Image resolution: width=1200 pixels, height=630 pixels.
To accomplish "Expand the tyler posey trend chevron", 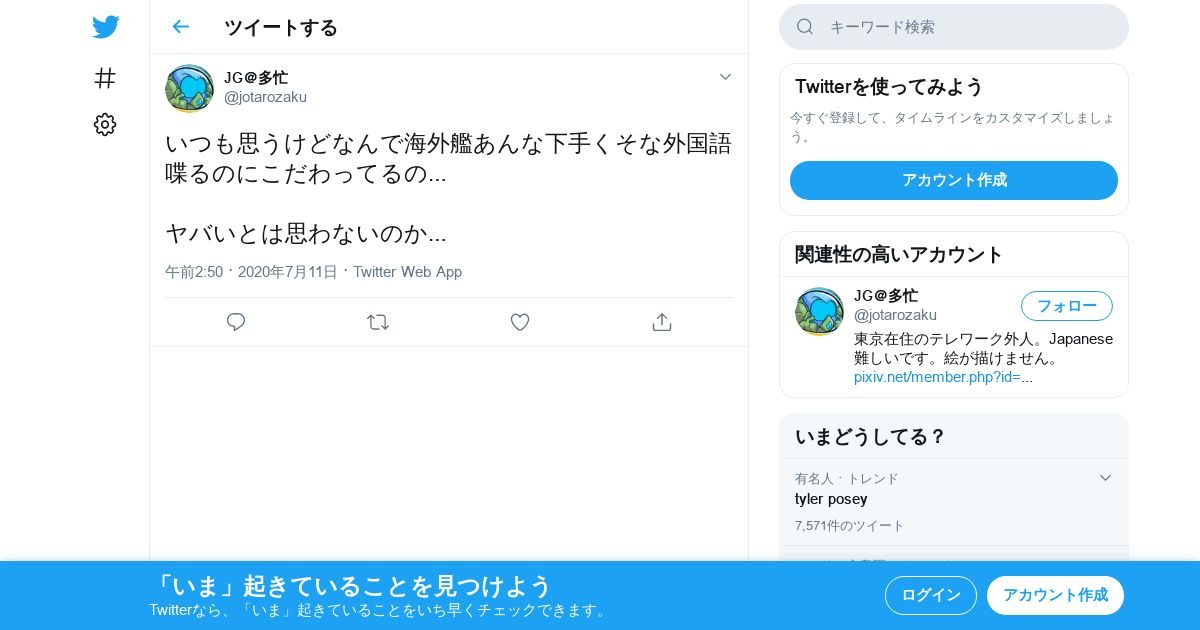I will point(1105,478).
